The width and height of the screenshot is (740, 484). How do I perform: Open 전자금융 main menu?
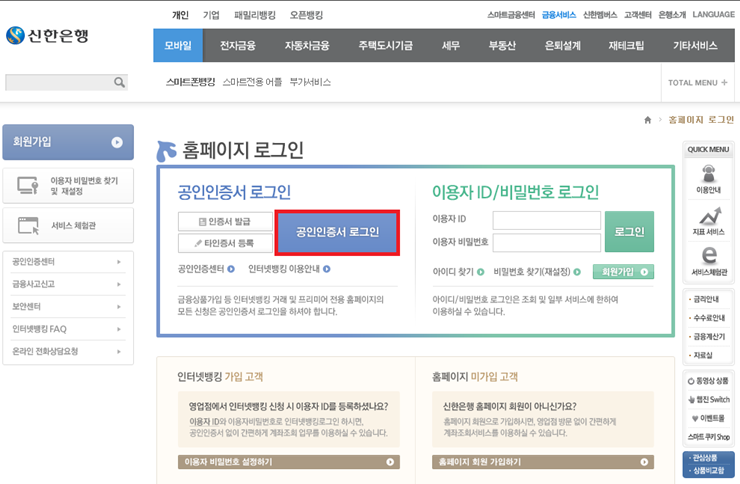coord(238,45)
